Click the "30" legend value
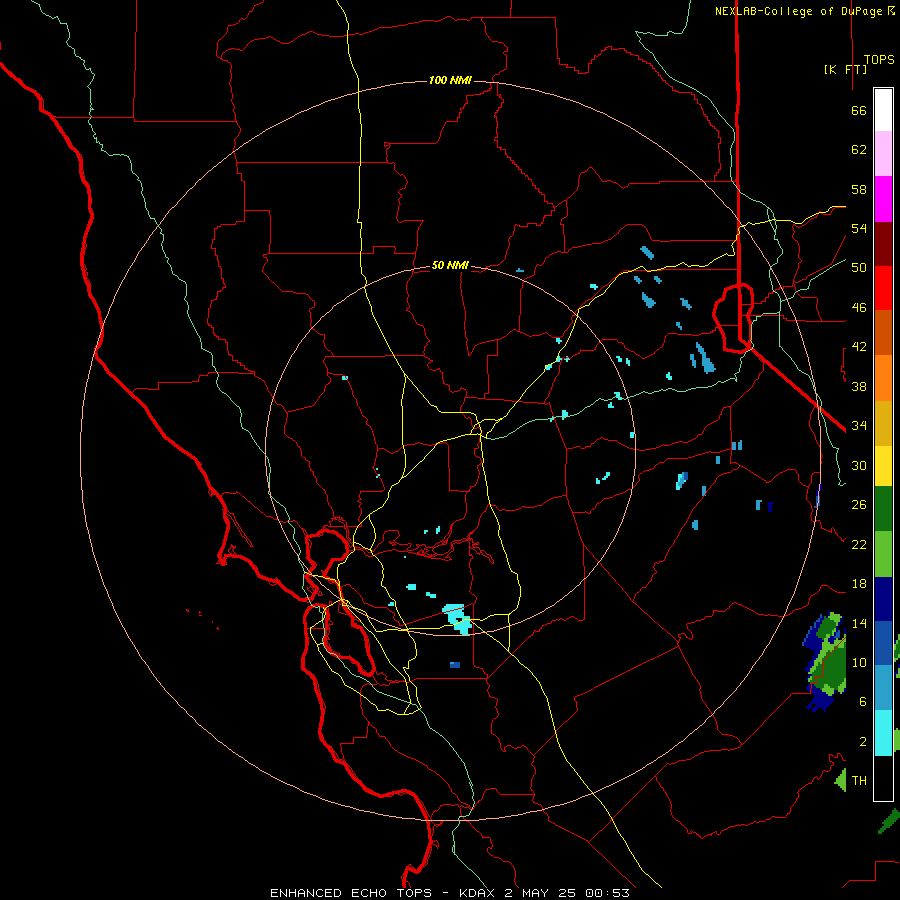Viewport: 900px width, 900px height. [x=859, y=465]
